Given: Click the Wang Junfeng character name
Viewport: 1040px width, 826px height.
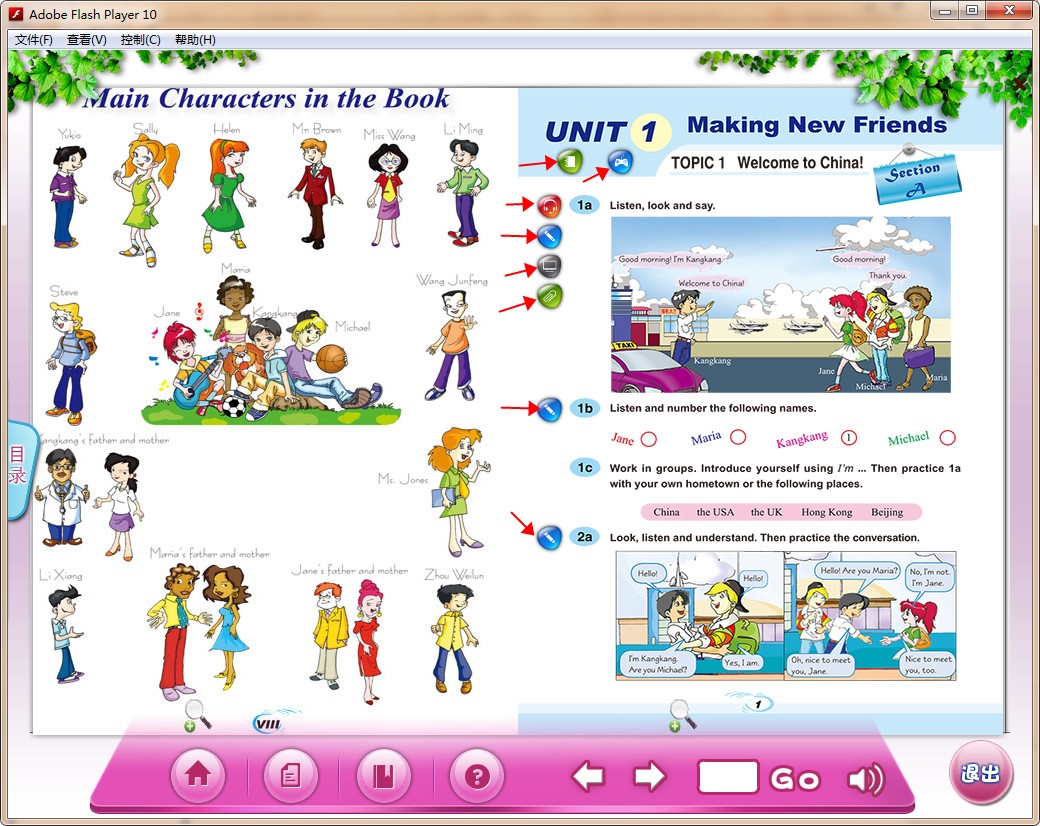Looking at the screenshot, I should pyautogui.click(x=452, y=281).
